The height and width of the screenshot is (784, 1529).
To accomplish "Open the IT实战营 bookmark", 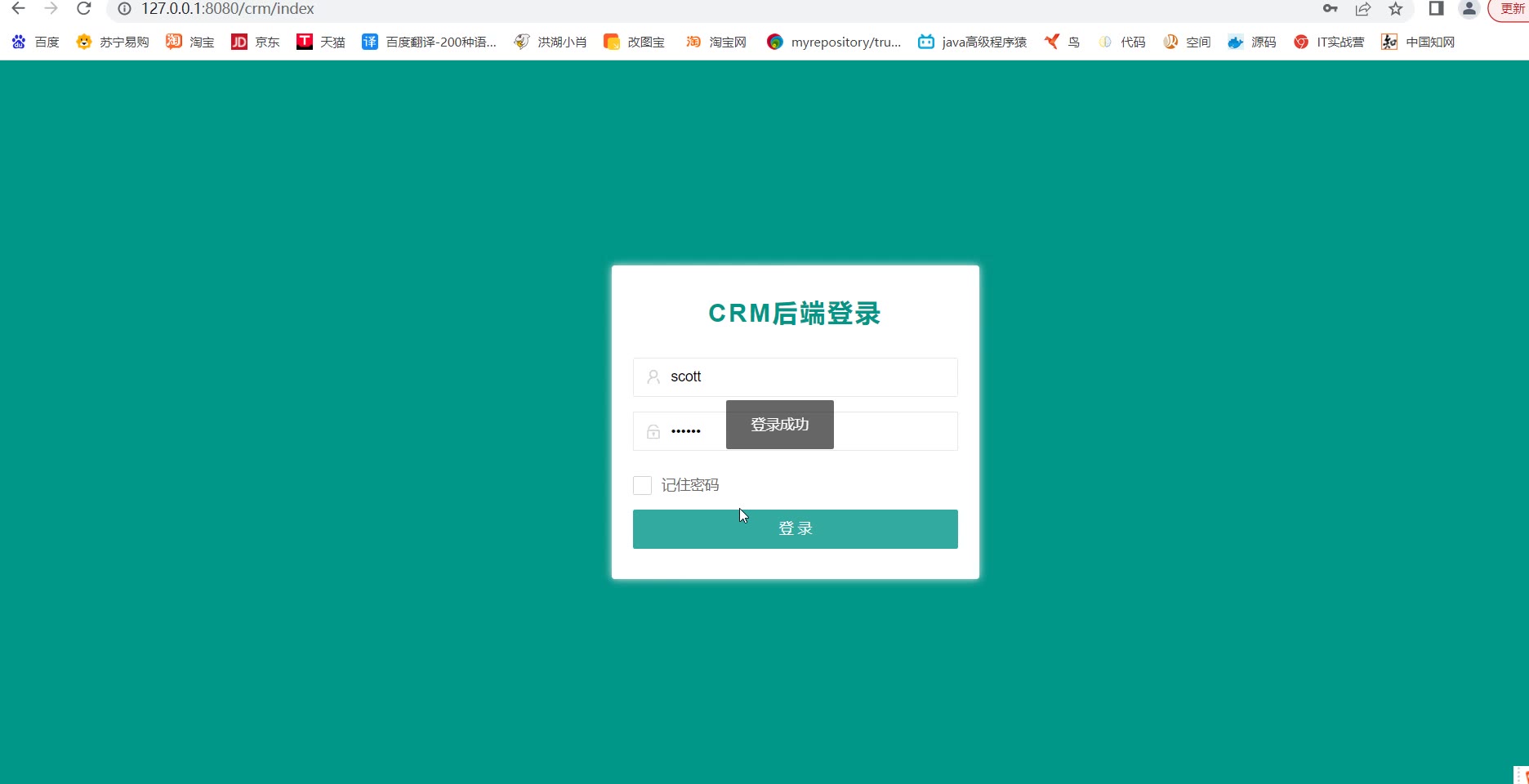I will pyautogui.click(x=1329, y=42).
